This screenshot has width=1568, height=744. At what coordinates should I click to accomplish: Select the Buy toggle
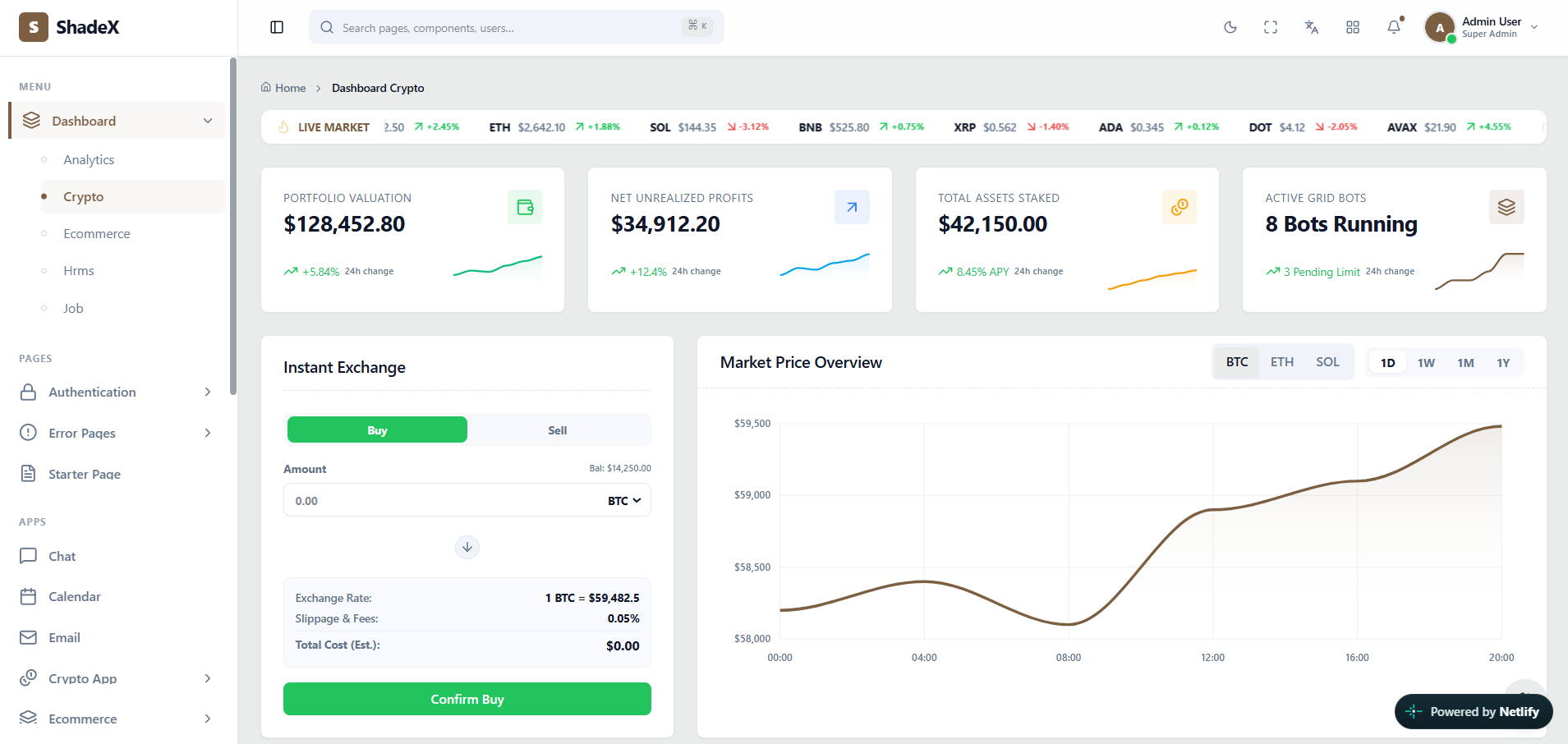[x=377, y=429]
